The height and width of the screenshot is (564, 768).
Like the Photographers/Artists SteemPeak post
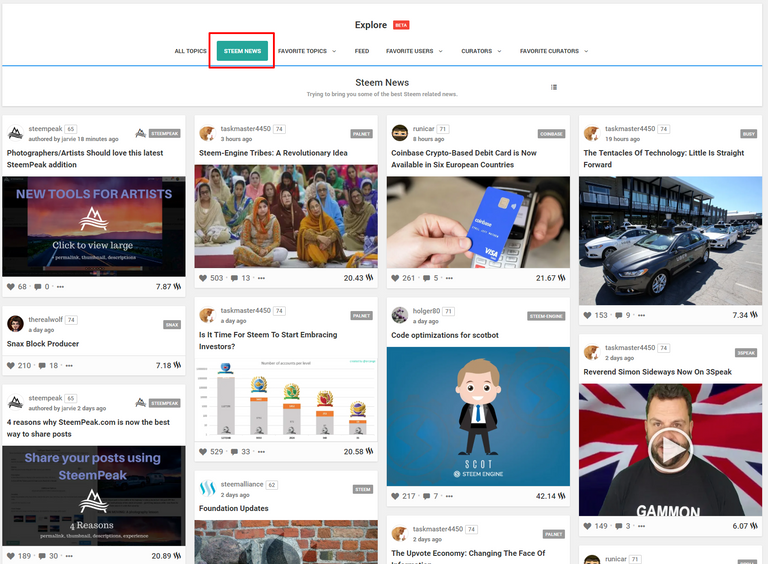click(x=11, y=286)
